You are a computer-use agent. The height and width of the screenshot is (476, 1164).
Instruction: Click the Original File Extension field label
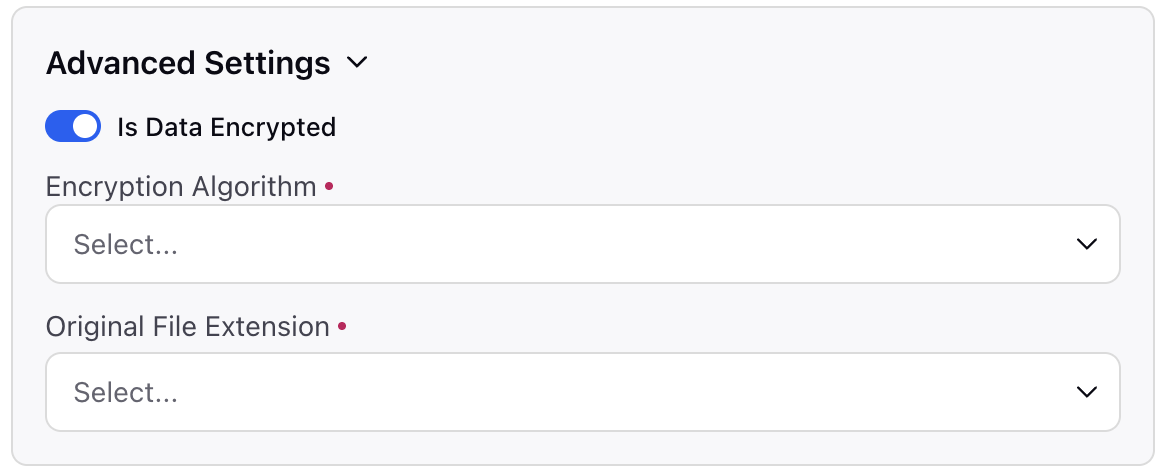[188, 326]
